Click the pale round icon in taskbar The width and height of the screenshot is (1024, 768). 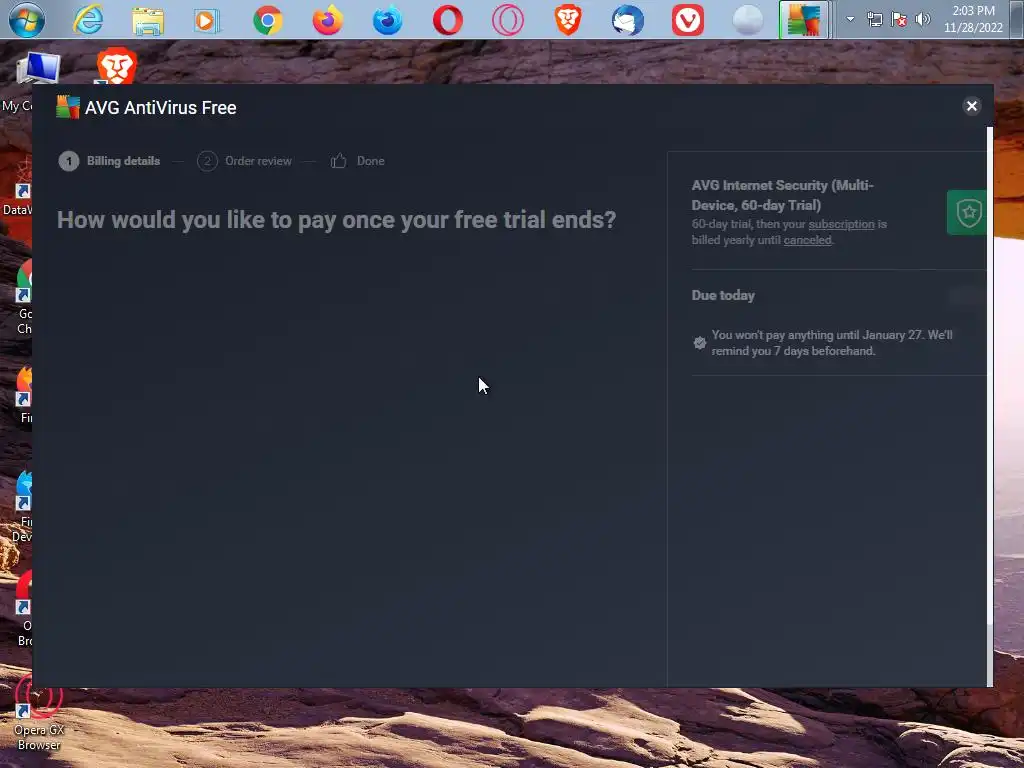click(x=748, y=20)
